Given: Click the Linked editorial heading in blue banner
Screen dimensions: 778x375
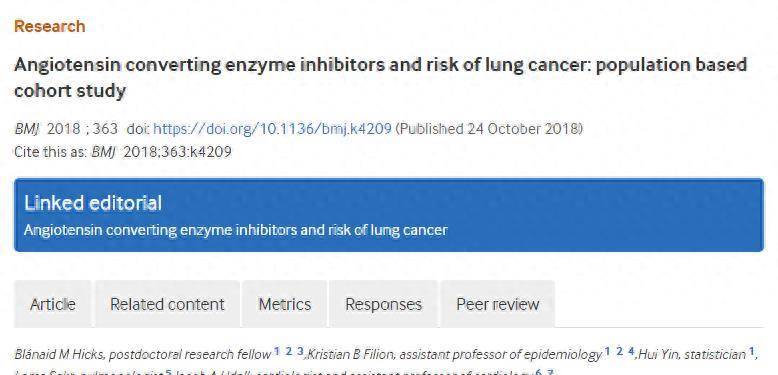Looking at the screenshot, I should point(93,203).
